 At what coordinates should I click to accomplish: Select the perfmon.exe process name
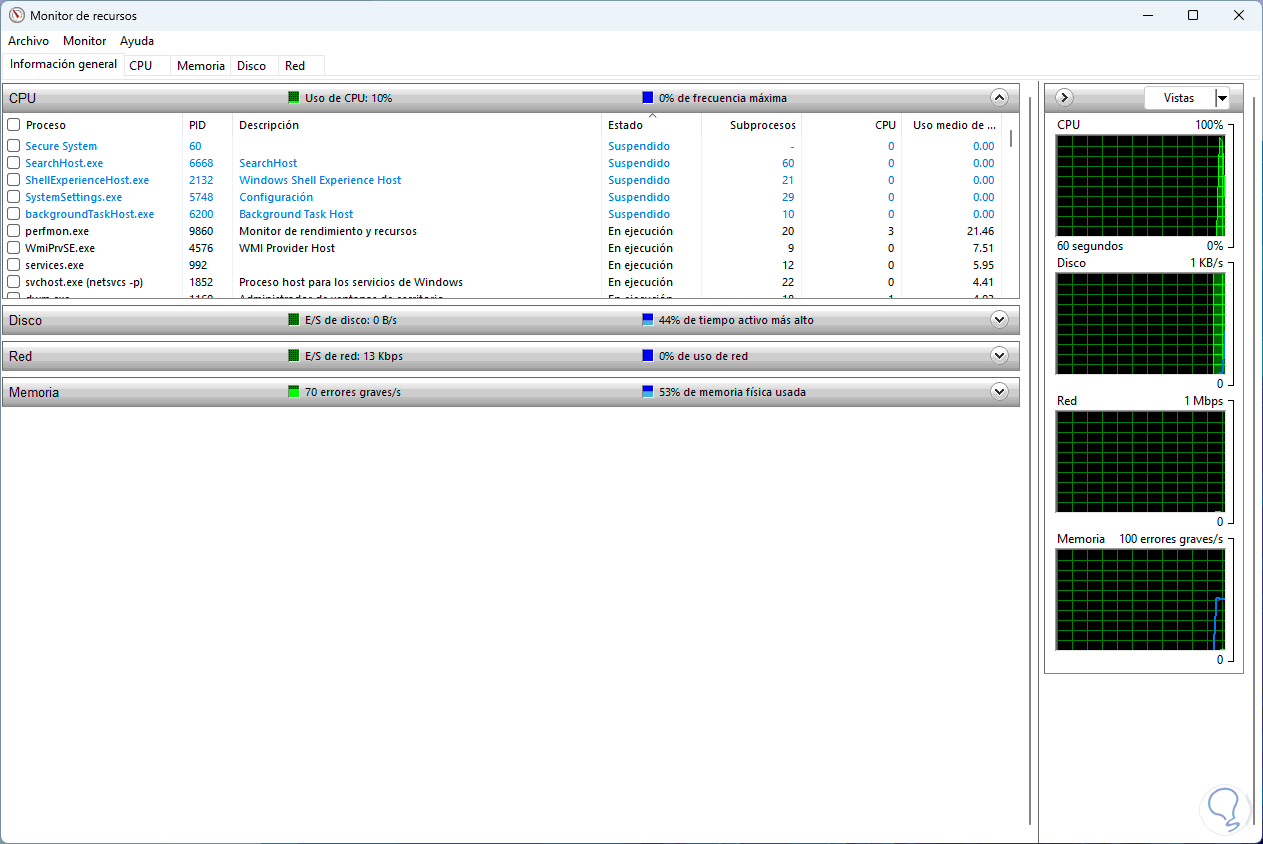tap(57, 231)
